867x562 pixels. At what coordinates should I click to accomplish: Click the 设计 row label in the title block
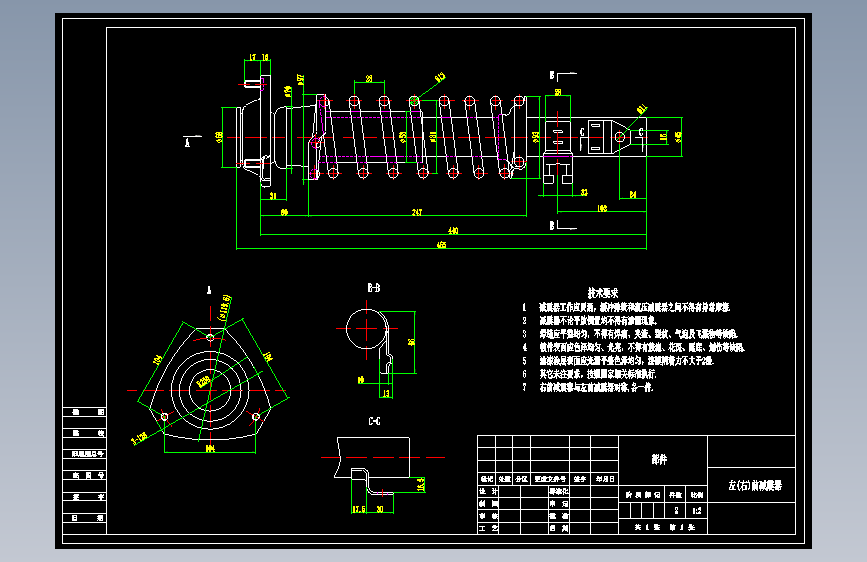click(488, 491)
